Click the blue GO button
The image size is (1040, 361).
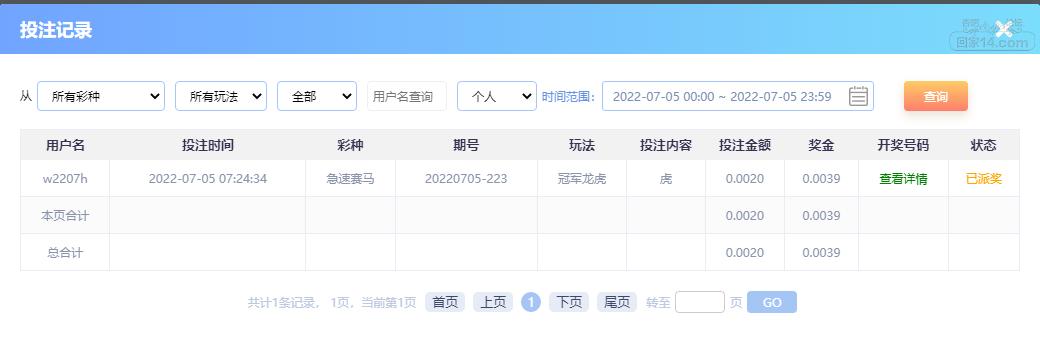click(x=772, y=303)
